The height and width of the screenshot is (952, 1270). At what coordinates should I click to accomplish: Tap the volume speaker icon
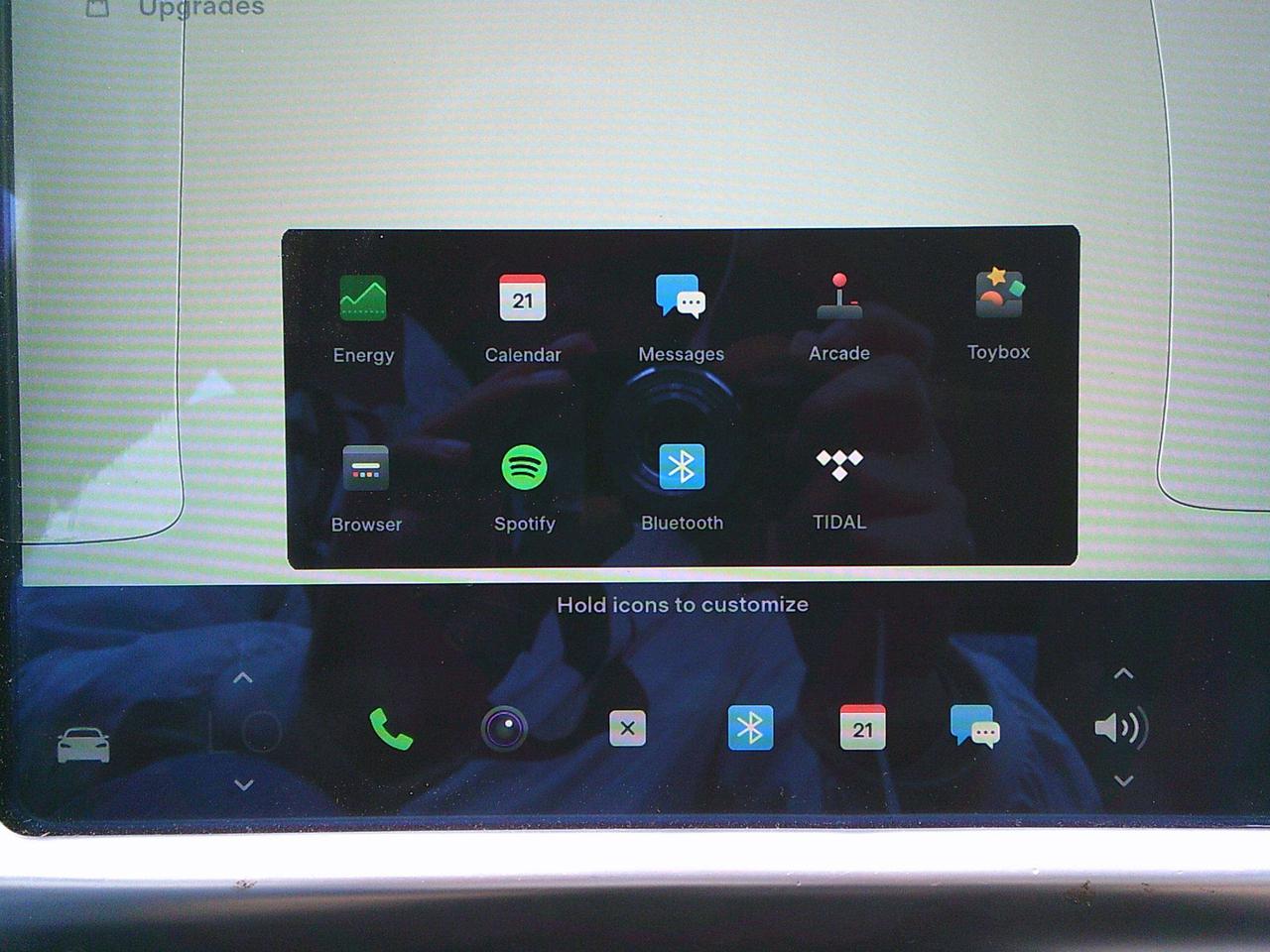click(x=1121, y=728)
